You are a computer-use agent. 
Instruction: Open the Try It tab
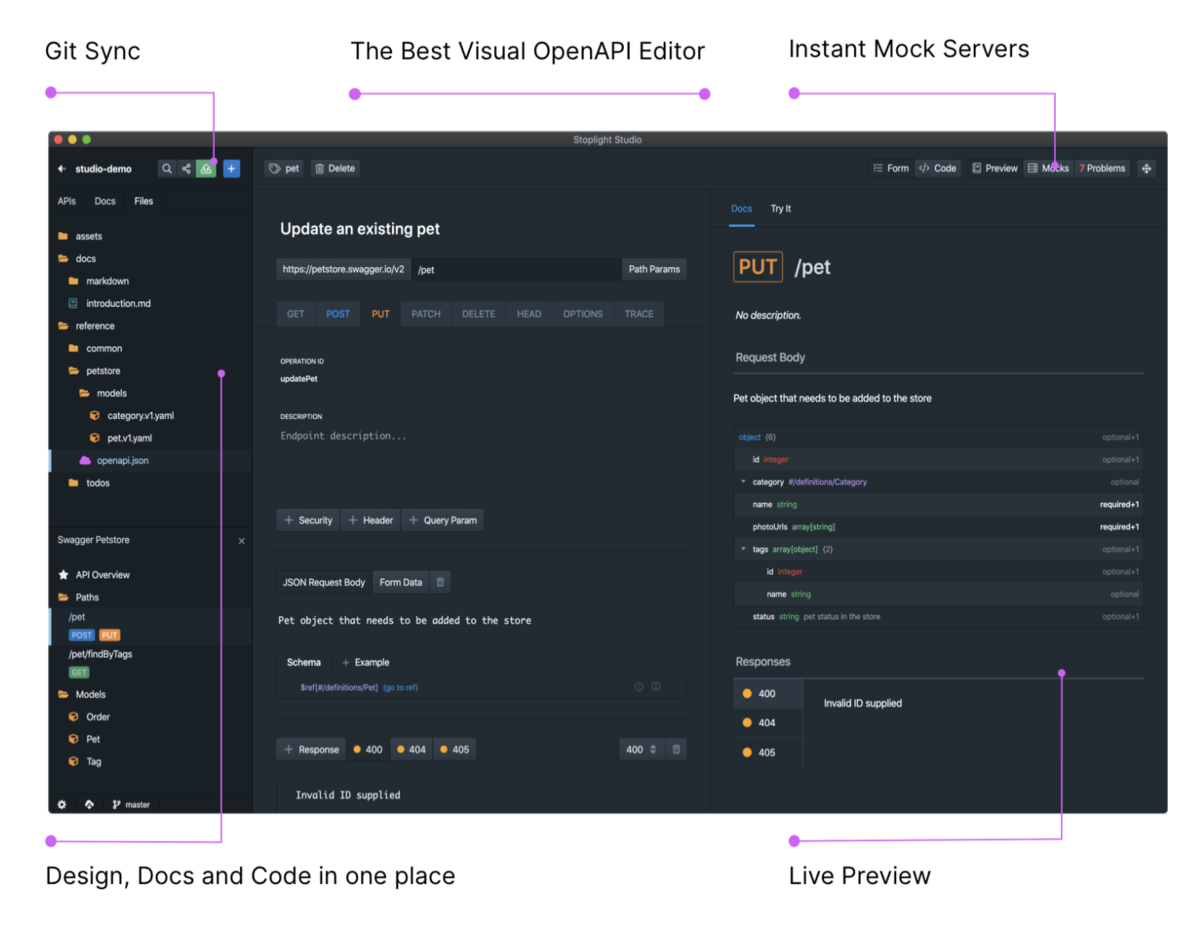coord(781,209)
